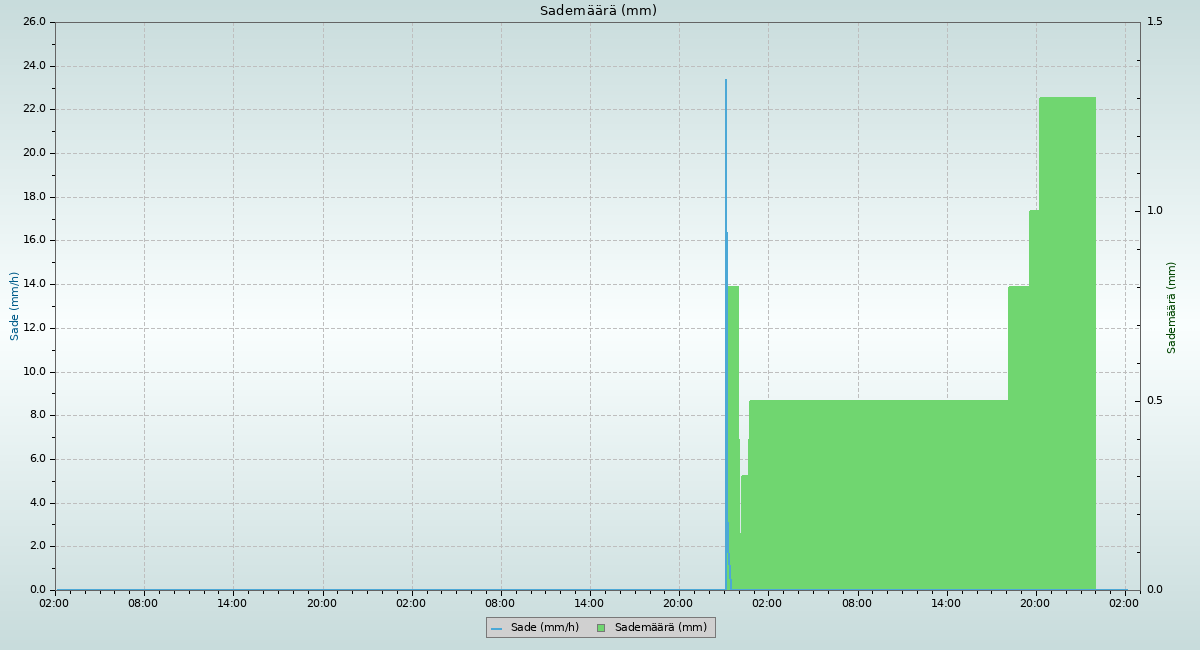This screenshot has height=650, width=1200.
Task: Select the "Sademäärä (mm)" legend text
Action: click(x=660, y=628)
